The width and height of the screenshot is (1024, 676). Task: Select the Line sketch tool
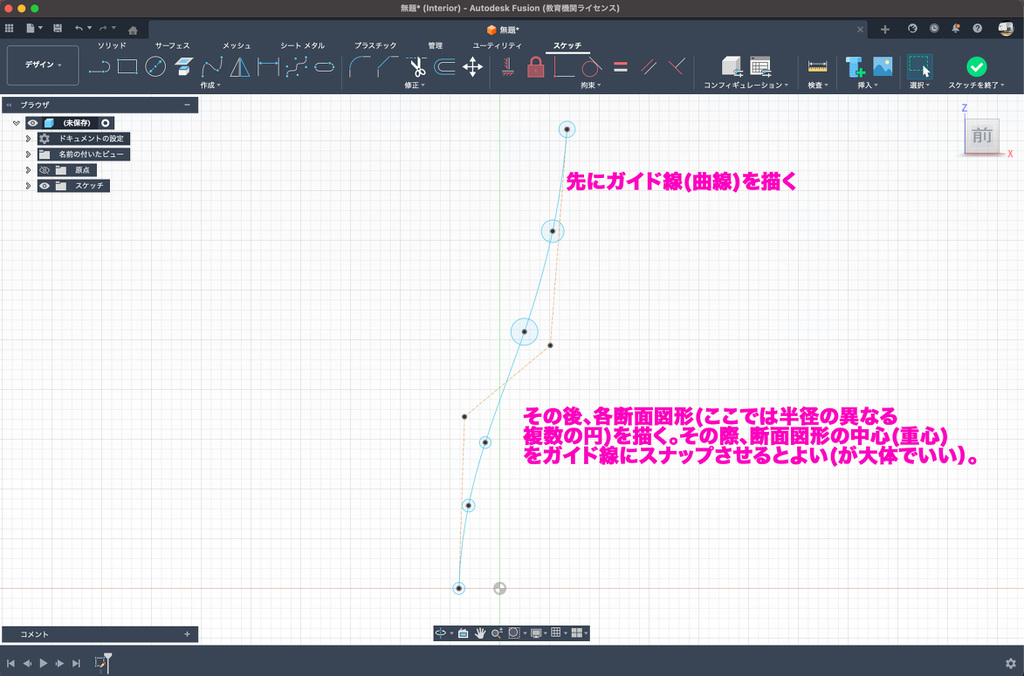[x=99, y=67]
